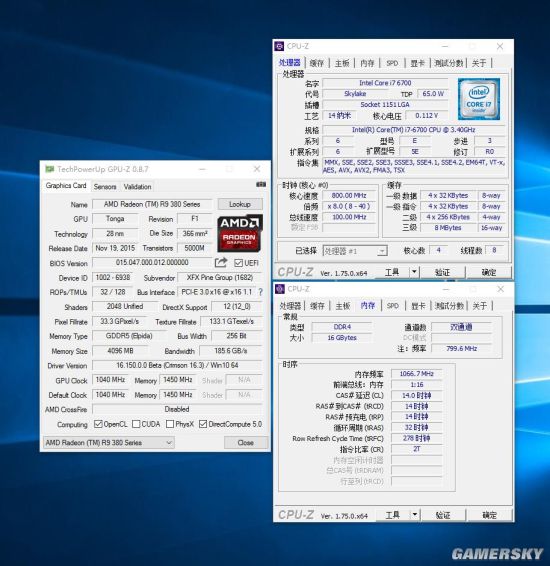Open the AMD Radeon R9 380 Series dropdown
Viewport: 550px width, 566px height.
tap(109, 443)
